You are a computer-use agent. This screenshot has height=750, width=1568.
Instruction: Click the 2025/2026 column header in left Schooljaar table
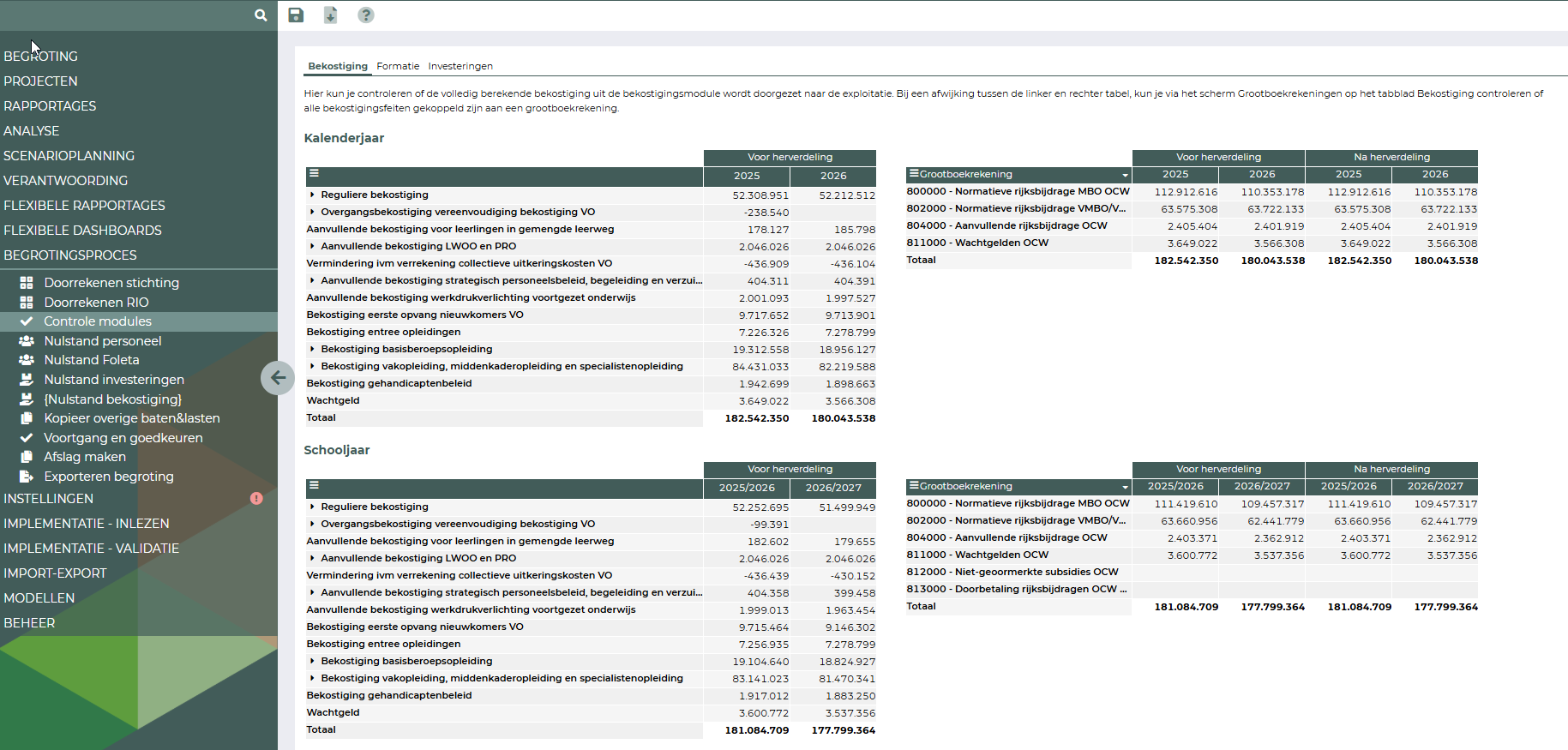(x=747, y=488)
